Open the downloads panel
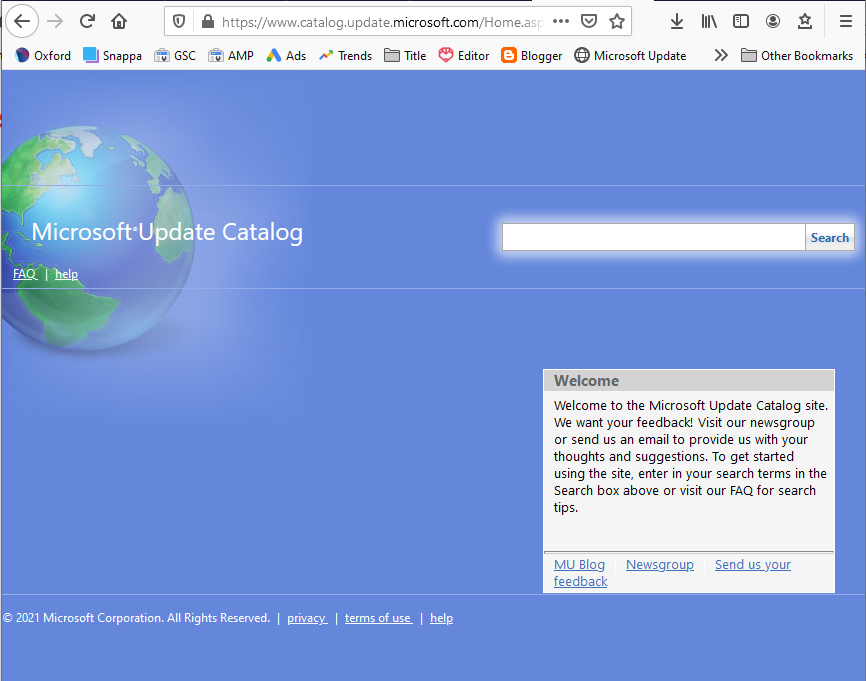866x681 pixels. tap(677, 22)
